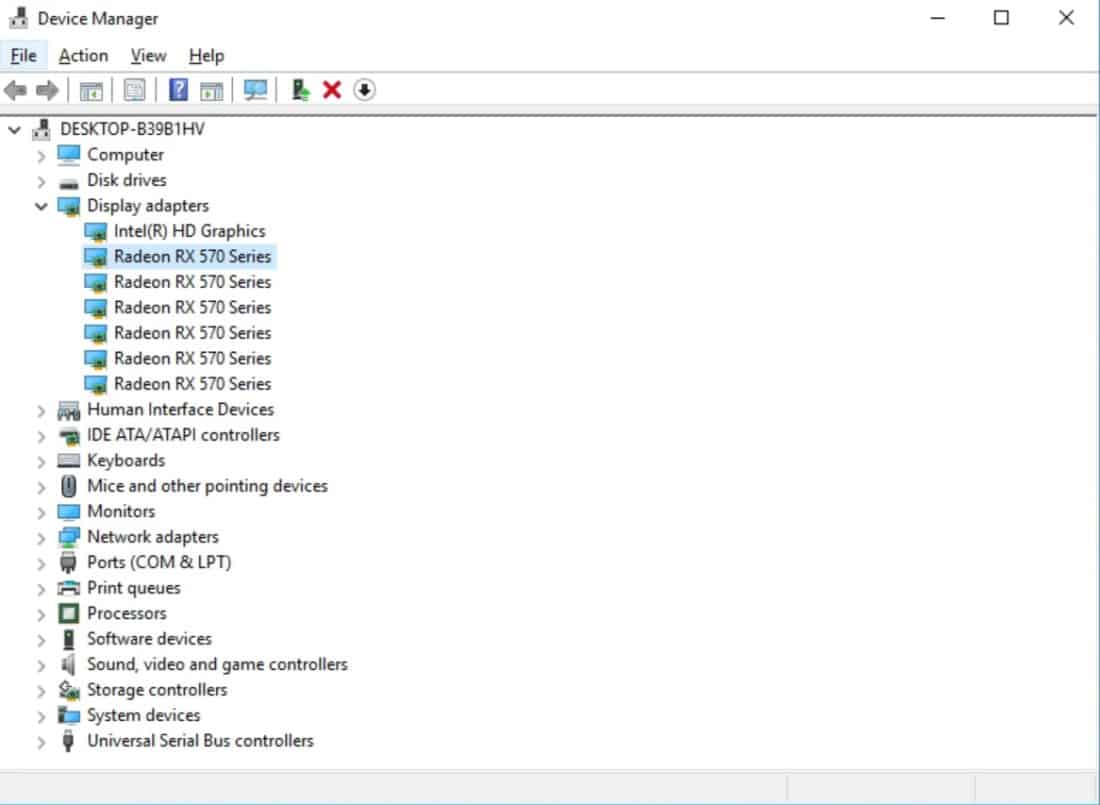Open the File menu
Viewport: 1100px width, 805px height.
[24, 55]
